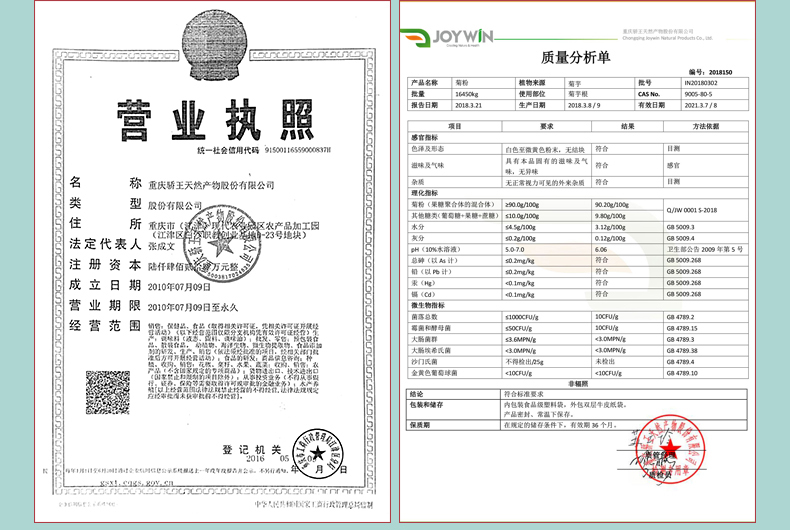Image resolution: width=790 pixels, height=530 pixels.
Task: Click the national emblem atop the license
Action: click(x=216, y=46)
